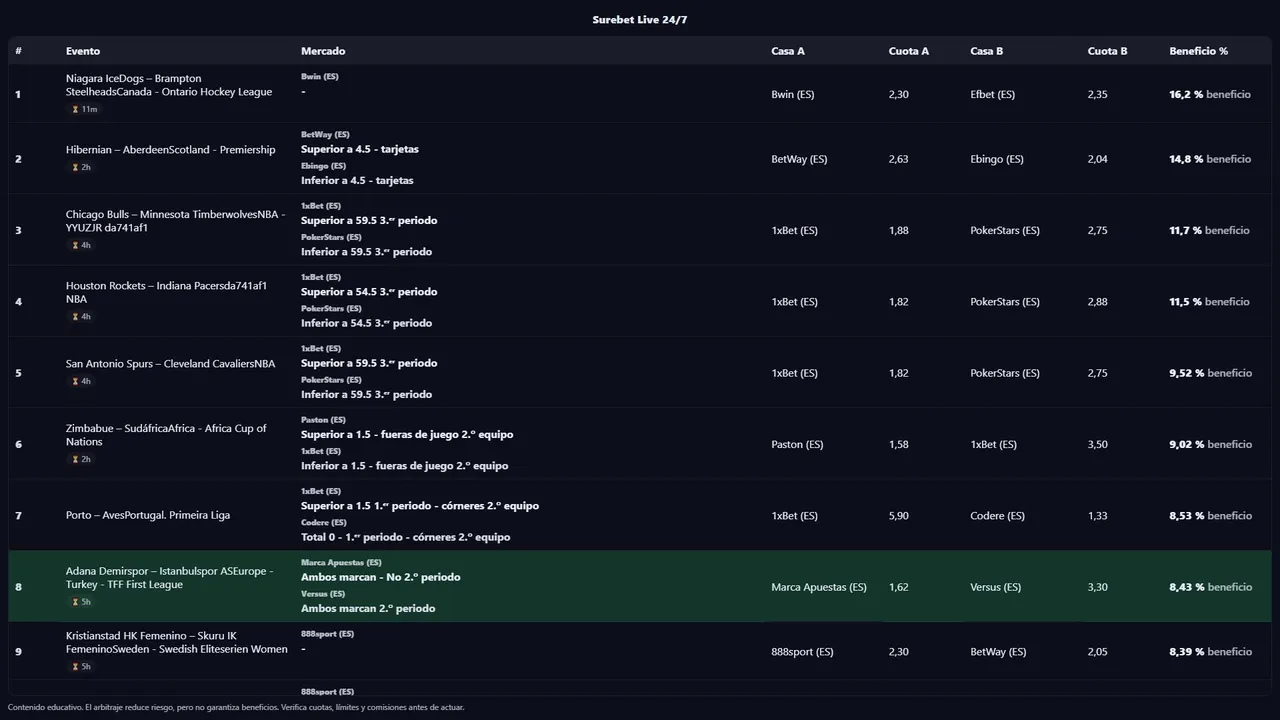
Task: Sort by the Beneficio % column header
Action: (x=1198, y=51)
